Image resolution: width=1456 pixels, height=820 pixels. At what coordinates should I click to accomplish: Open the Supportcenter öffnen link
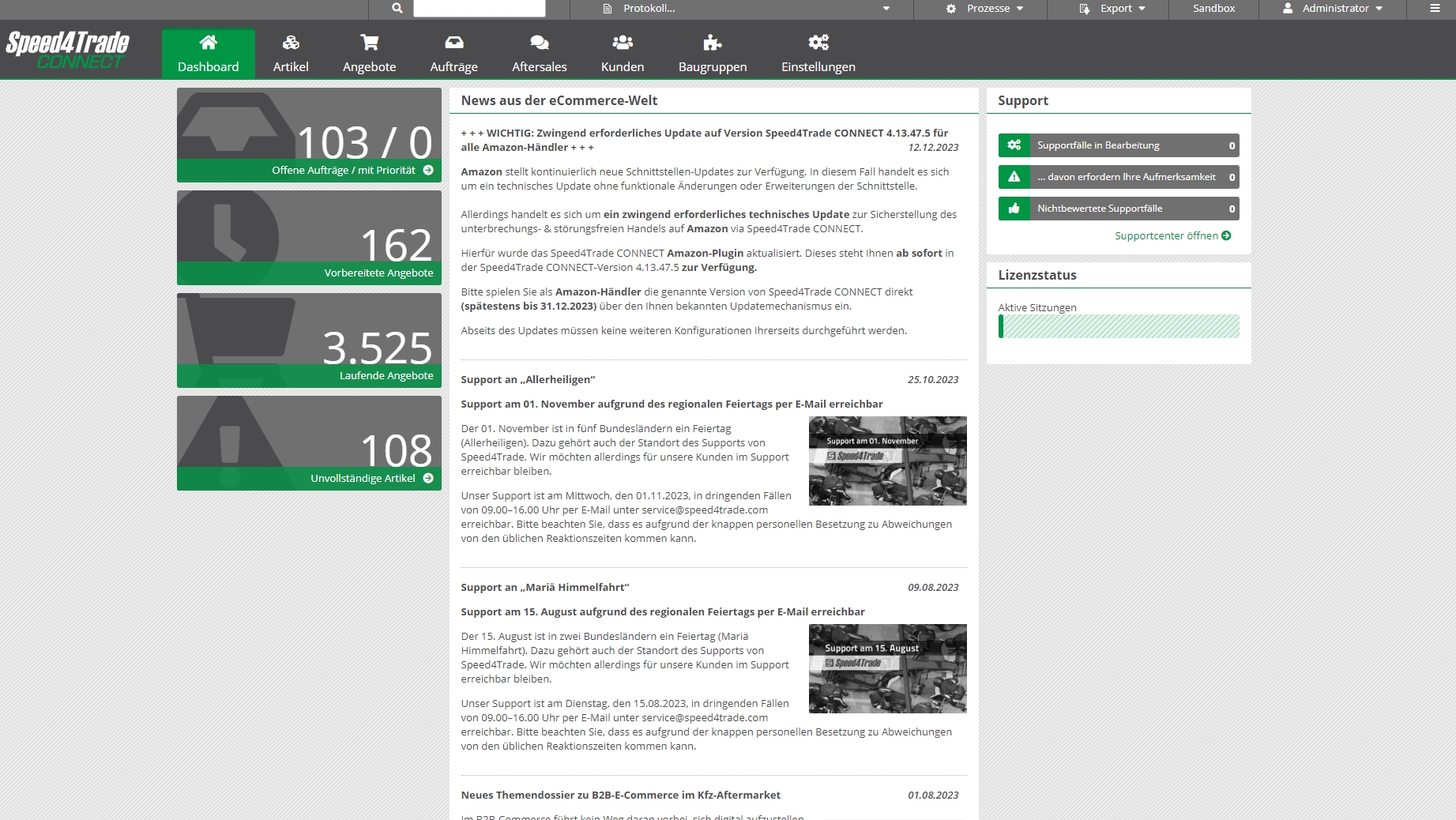pos(1172,236)
